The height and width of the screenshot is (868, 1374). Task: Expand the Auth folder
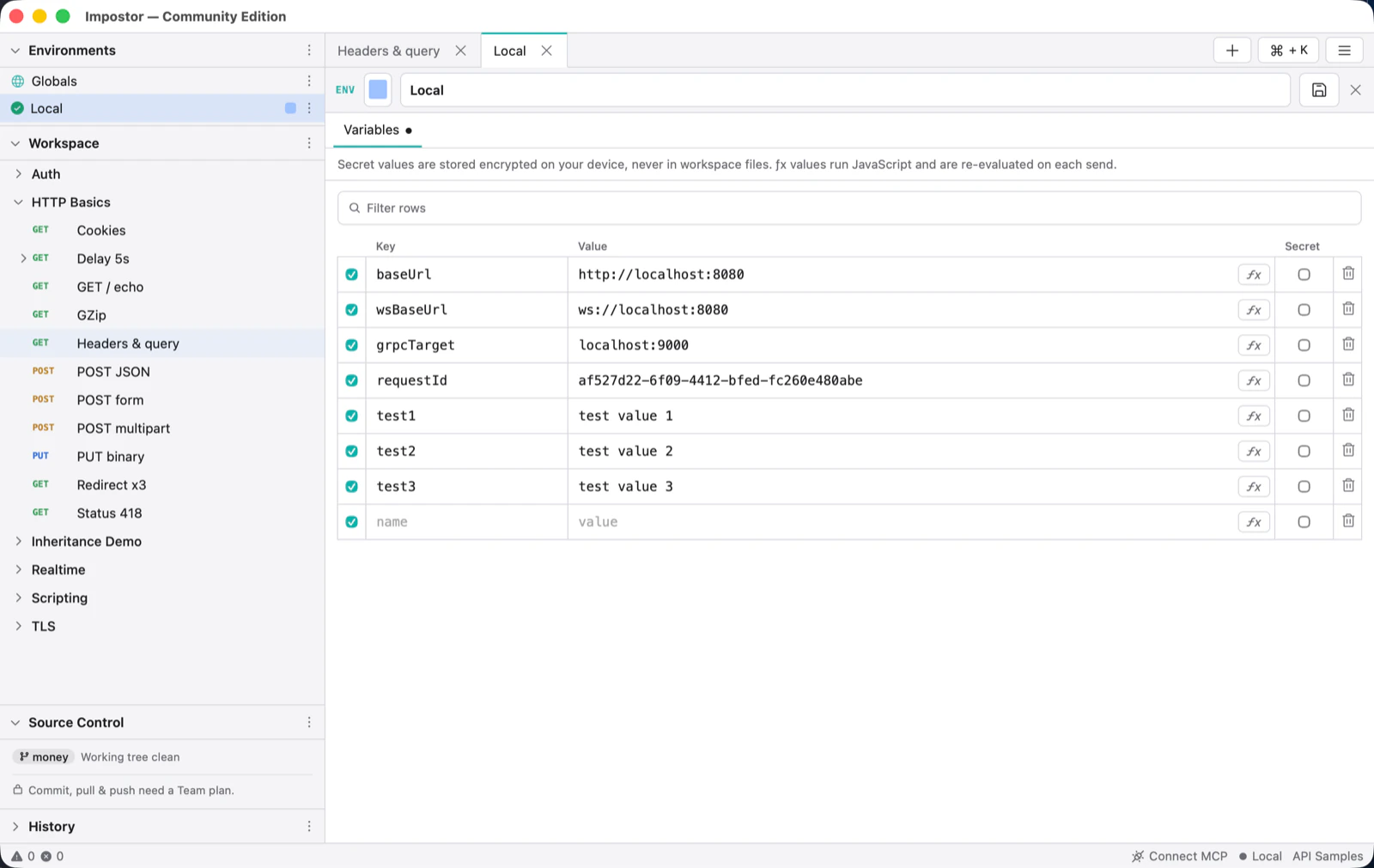pos(19,174)
